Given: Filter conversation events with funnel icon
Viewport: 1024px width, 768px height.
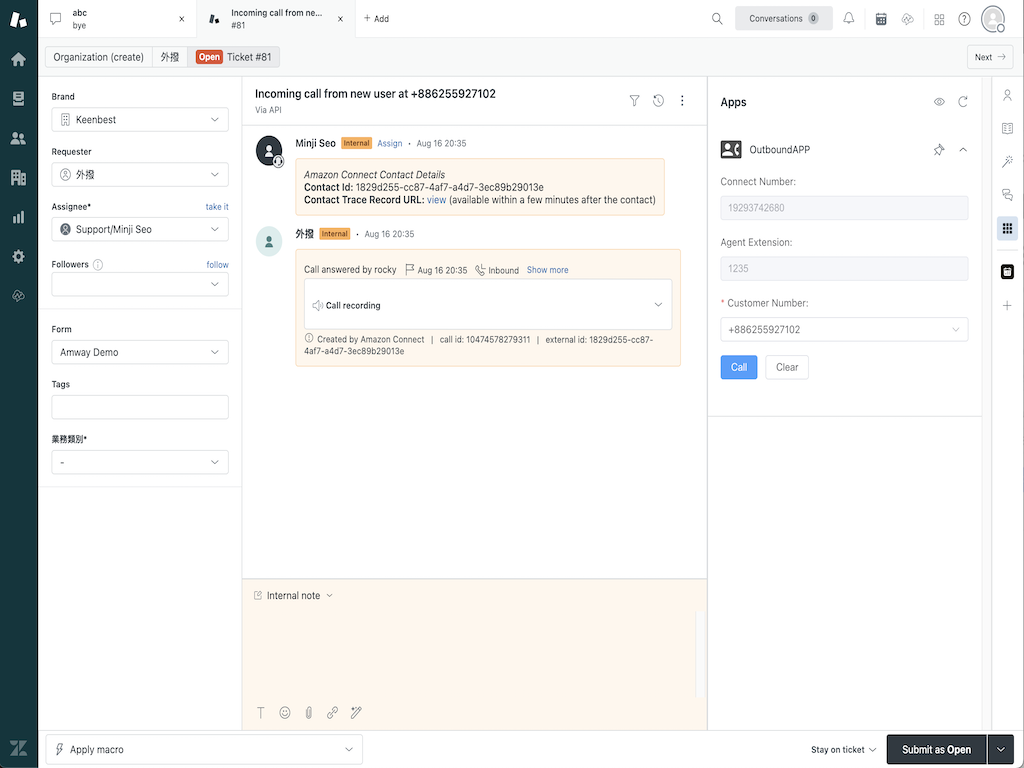Looking at the screenshot, I should click(x=634, y=101).
